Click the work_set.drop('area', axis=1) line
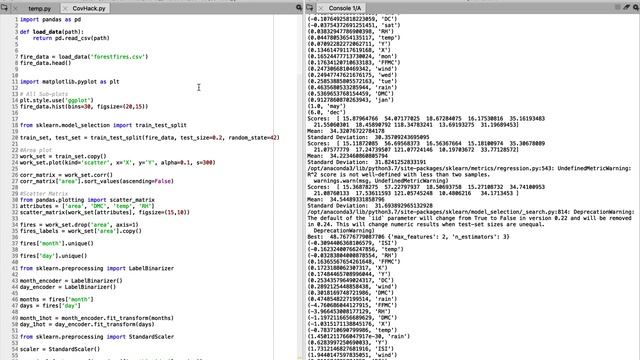Viewport: 640px width, 360px height. click(x=79, y=224)
